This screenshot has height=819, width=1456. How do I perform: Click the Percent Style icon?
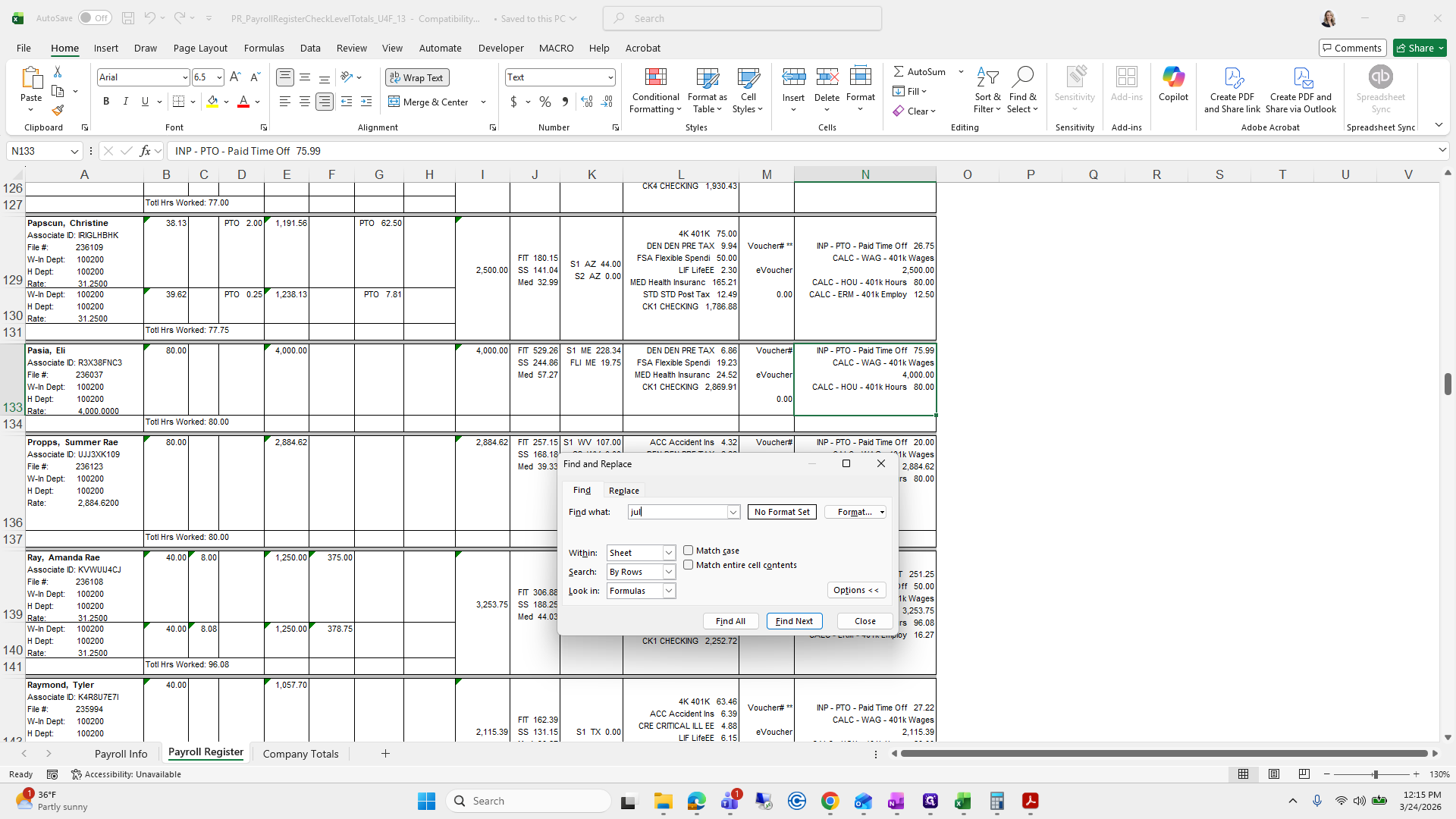545,102
